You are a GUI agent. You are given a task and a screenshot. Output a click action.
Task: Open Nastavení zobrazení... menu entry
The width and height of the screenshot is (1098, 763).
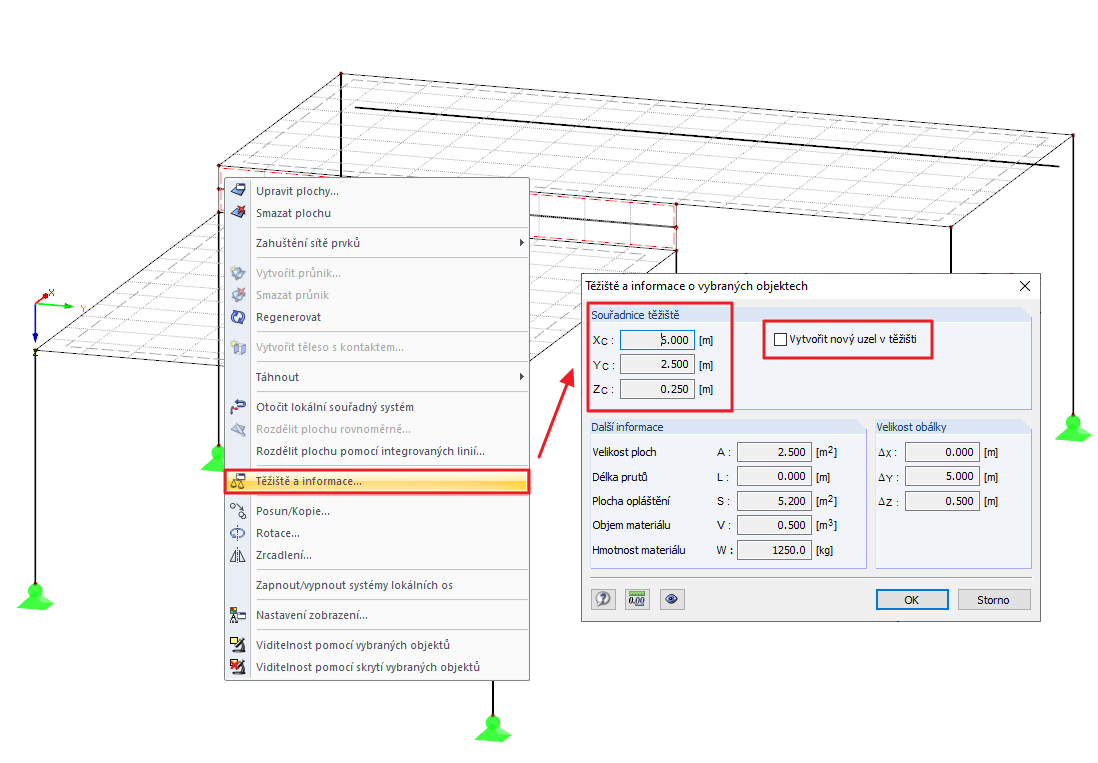click(377, 615)
